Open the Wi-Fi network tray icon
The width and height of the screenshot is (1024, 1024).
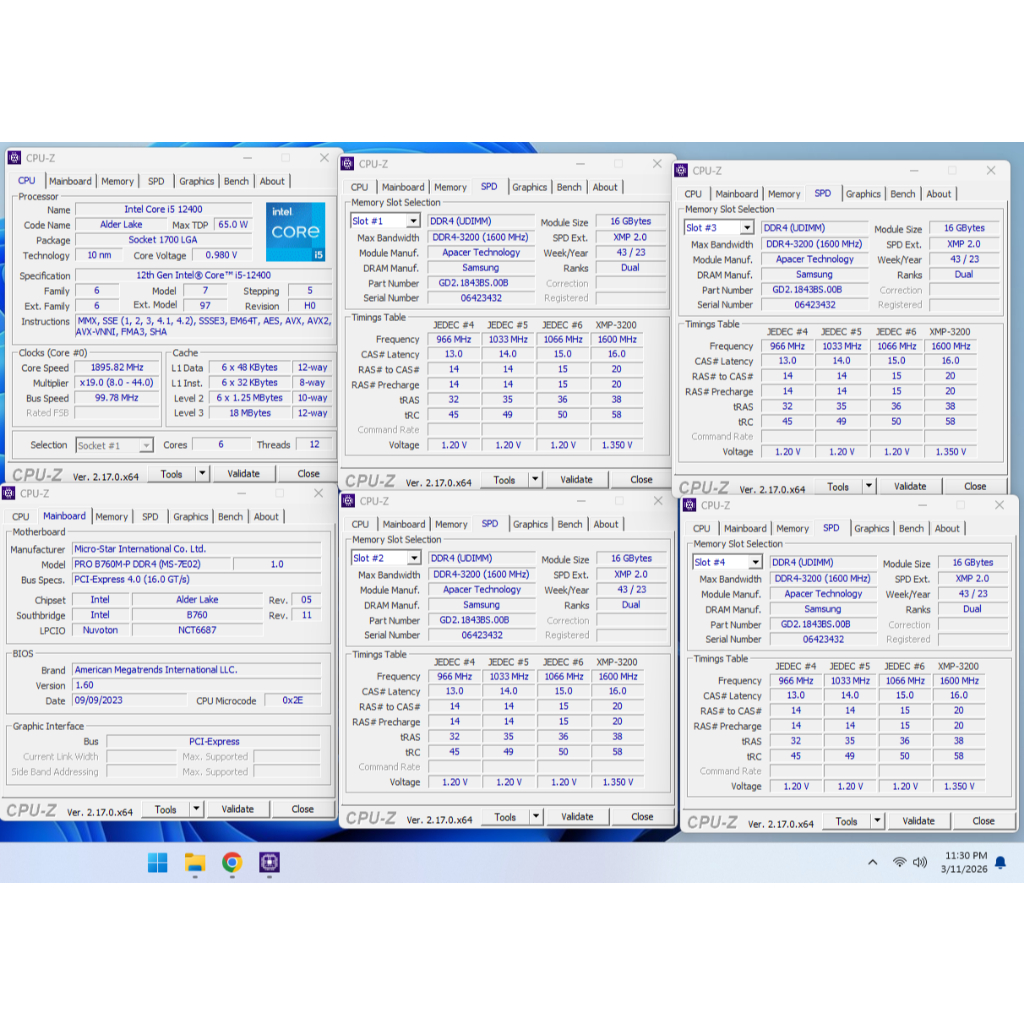point(899,862)
